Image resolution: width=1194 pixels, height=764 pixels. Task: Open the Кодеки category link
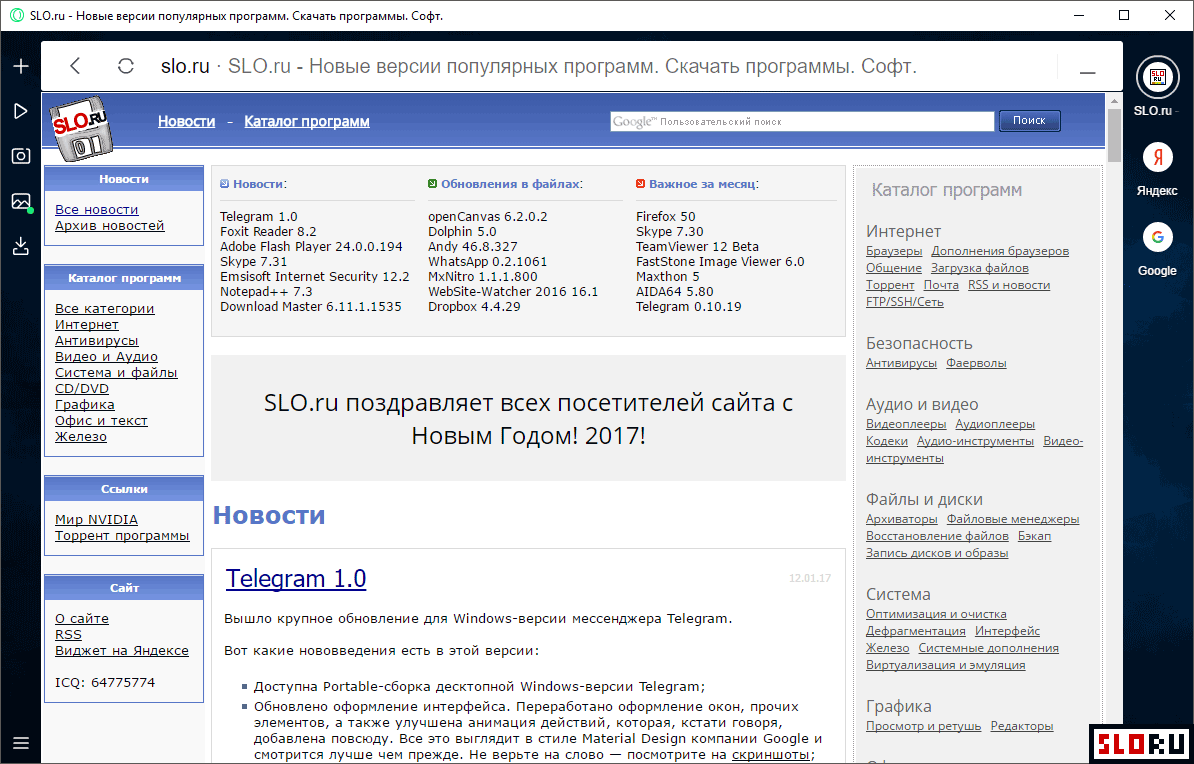click(887, 441)
